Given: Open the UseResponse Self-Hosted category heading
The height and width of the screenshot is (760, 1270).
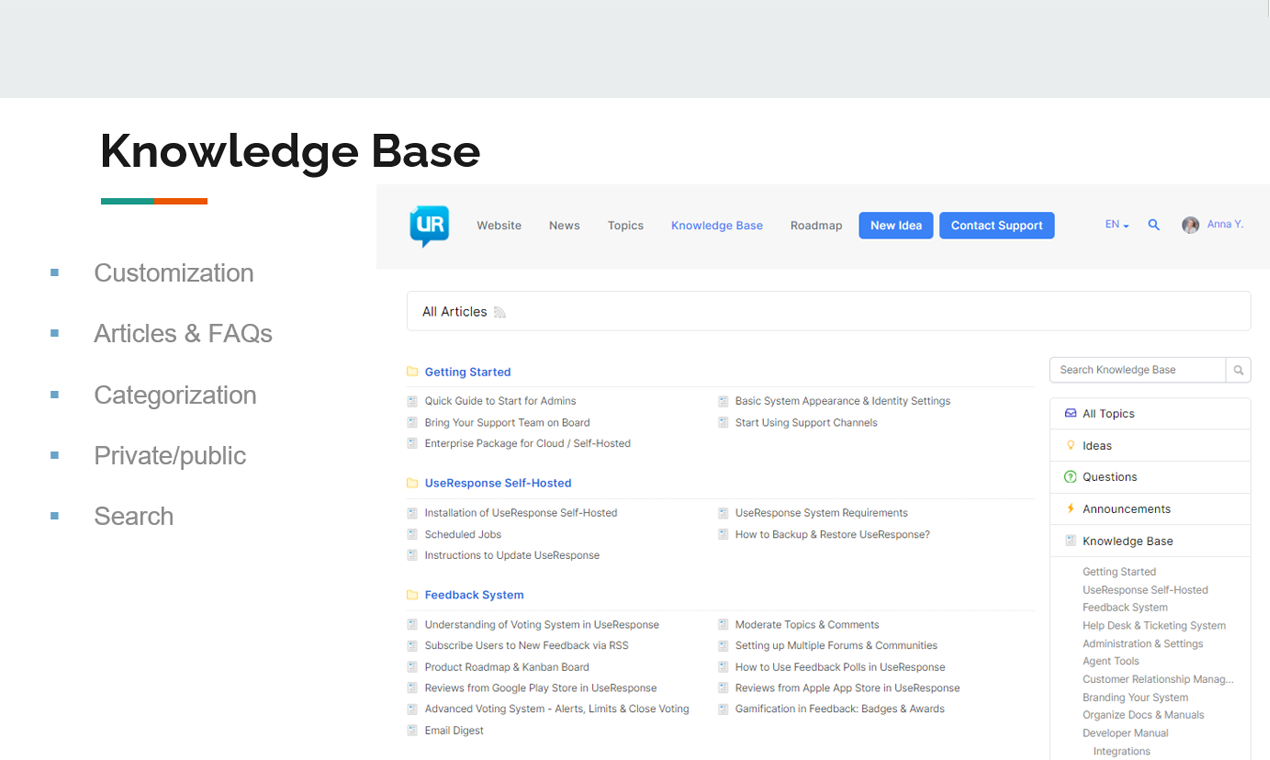Looking at the screenshot, I should pos(498,483).
